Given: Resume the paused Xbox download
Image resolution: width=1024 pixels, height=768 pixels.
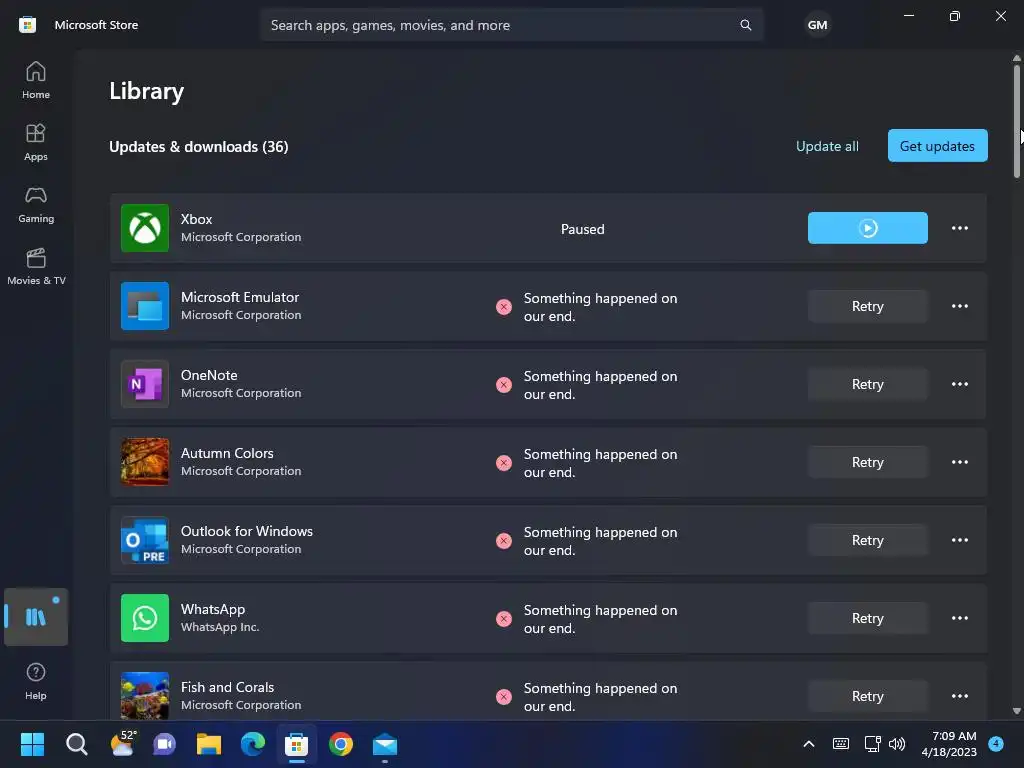Looking at the screenshot, I should (x=867, y=228).
